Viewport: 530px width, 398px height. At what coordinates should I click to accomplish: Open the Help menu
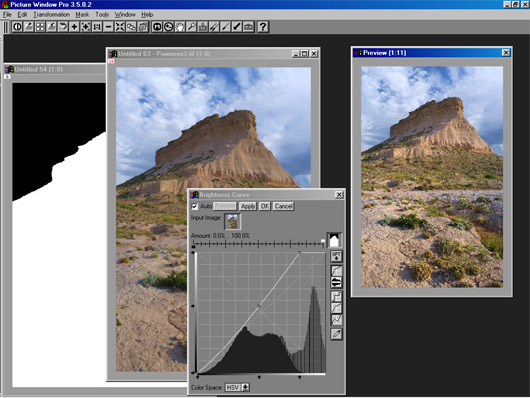click(x=147, y=15)
